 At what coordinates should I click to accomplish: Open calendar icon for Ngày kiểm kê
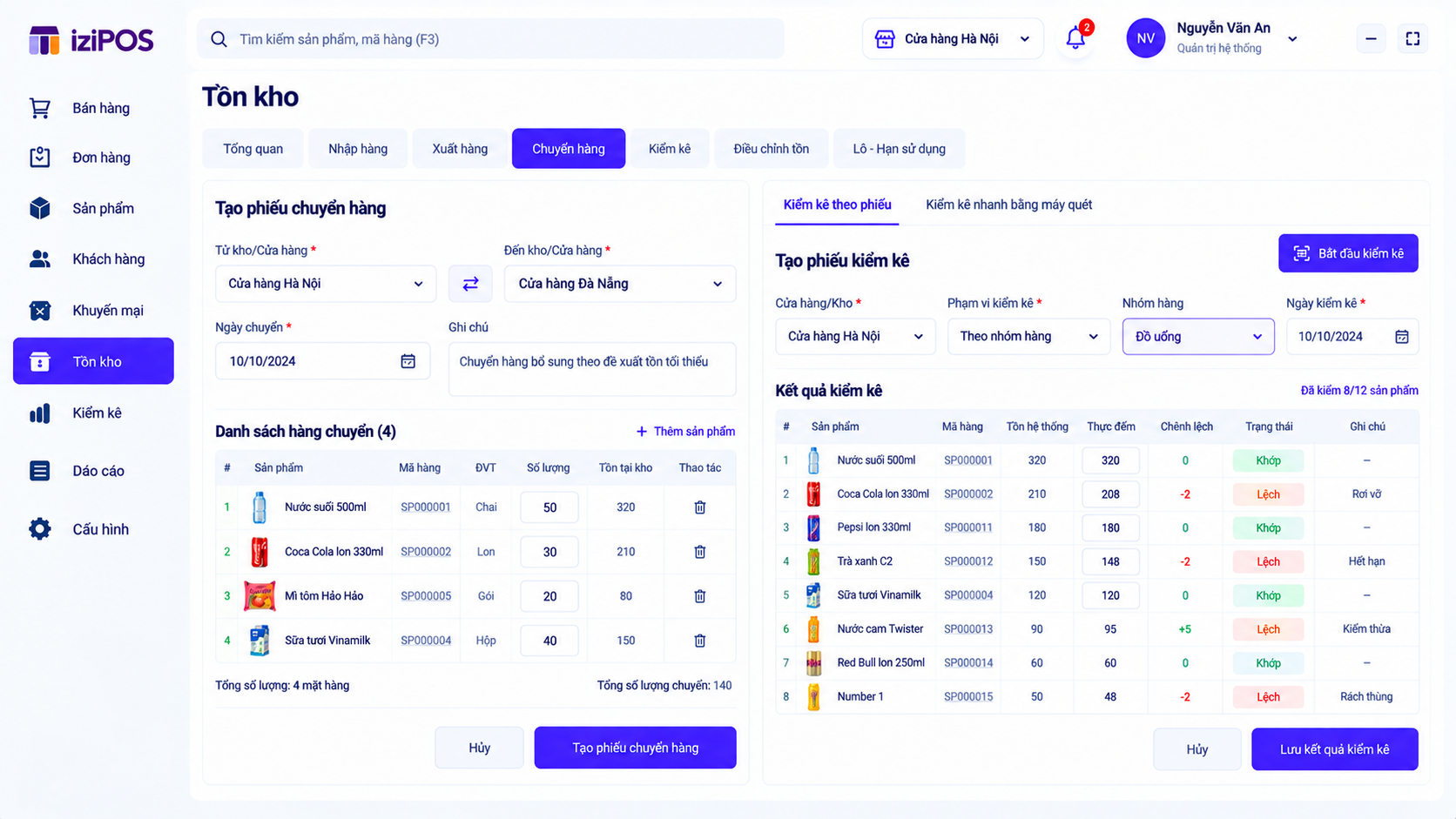tap(1401, 337)
